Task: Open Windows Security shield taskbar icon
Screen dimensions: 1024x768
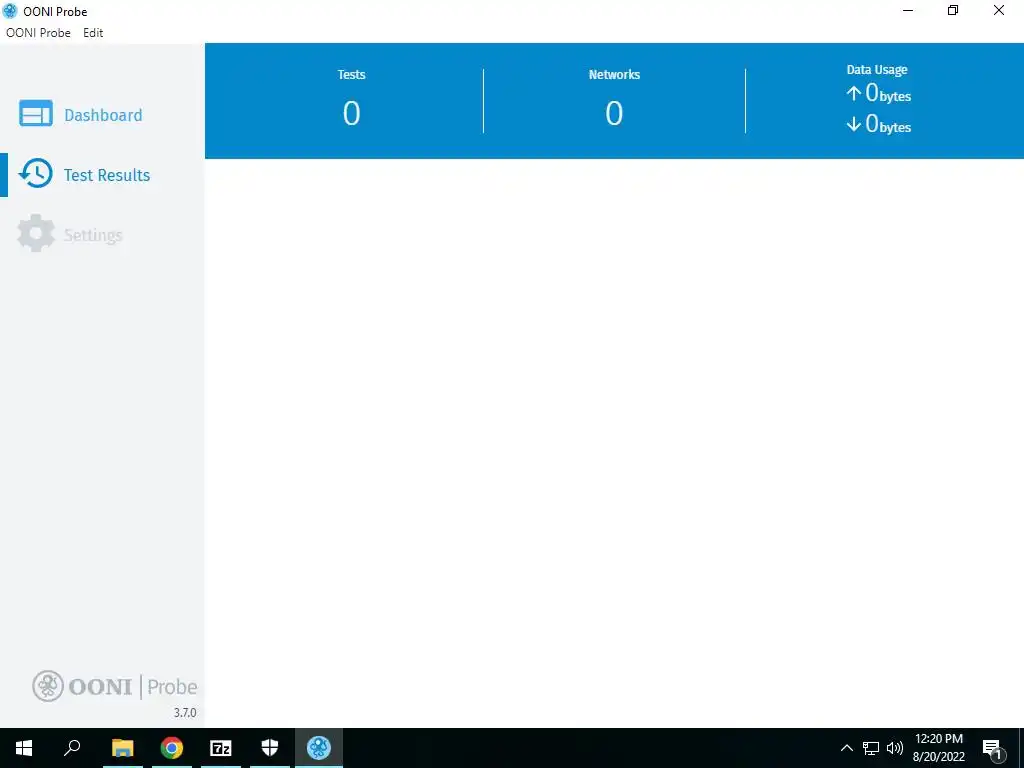Action: pyautogui.click(x=270, y=748)
